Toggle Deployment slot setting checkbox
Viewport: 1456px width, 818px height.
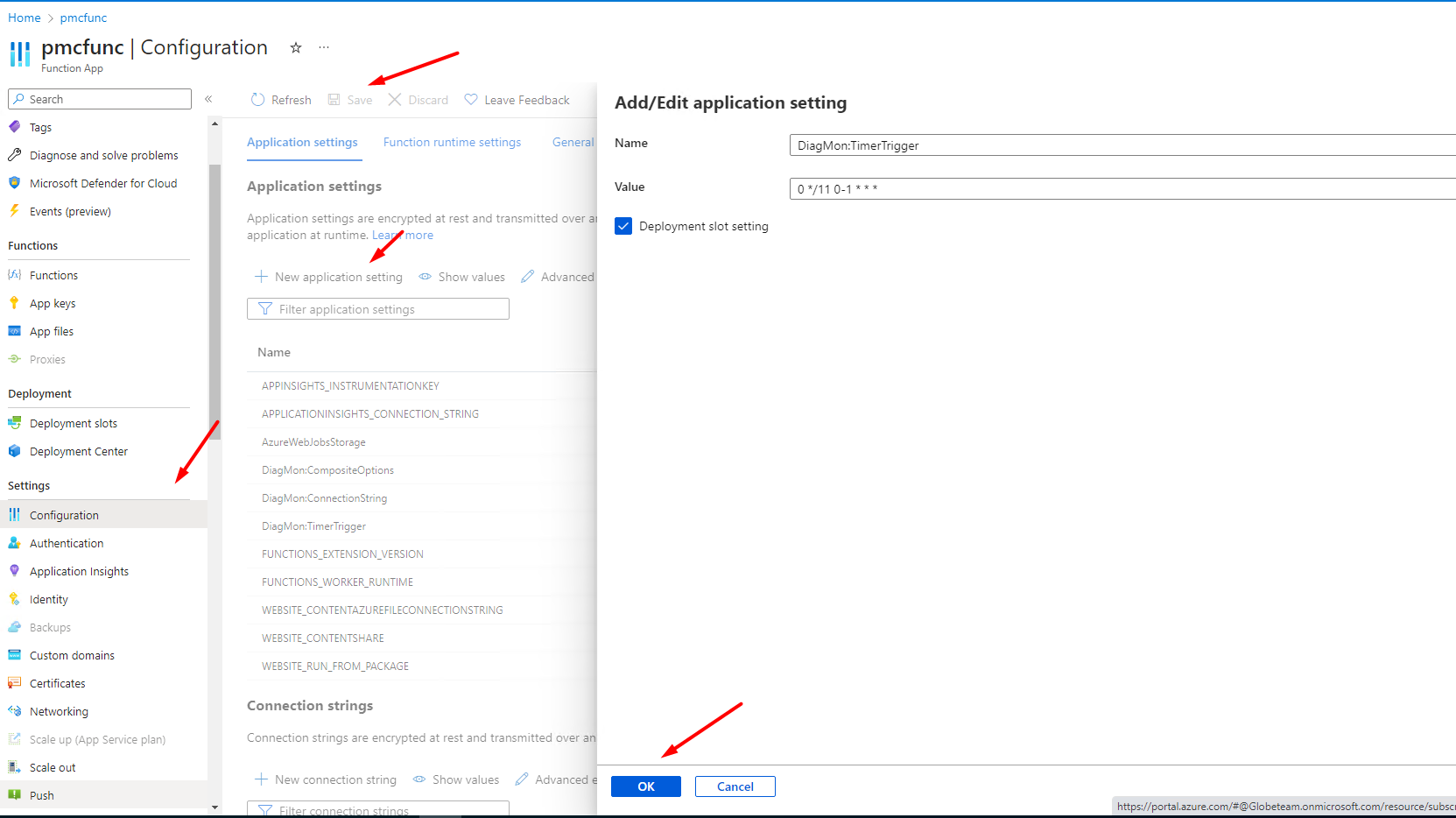pos(623,226)
